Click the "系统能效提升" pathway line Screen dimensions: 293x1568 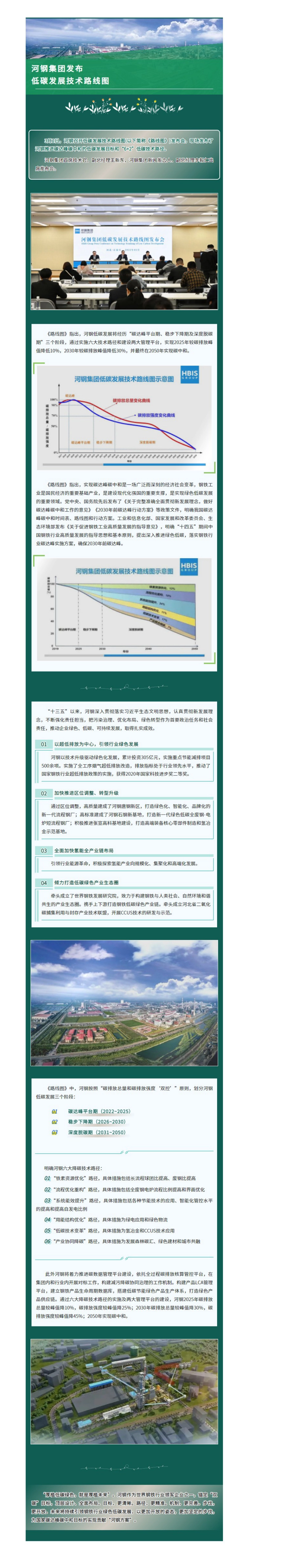tap(124, 1205)
